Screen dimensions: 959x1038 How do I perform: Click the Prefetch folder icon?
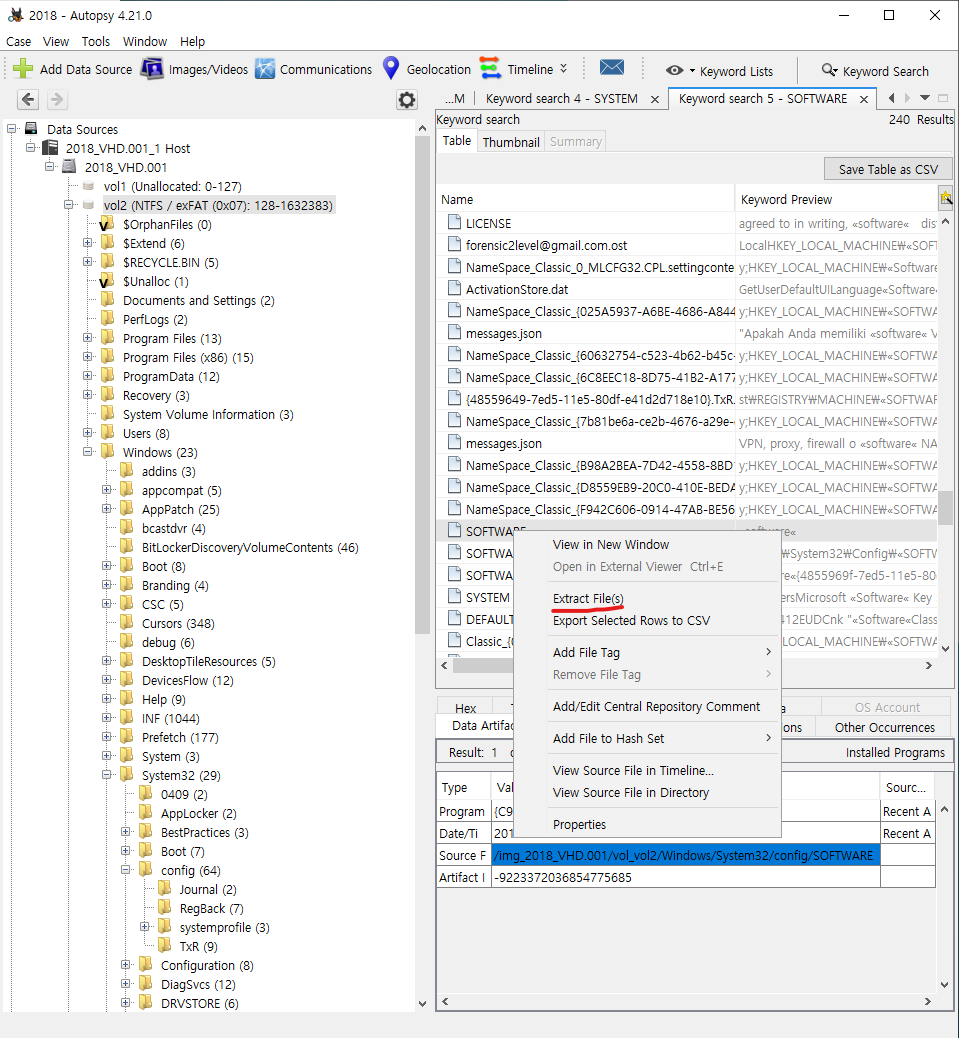(126, 737)
